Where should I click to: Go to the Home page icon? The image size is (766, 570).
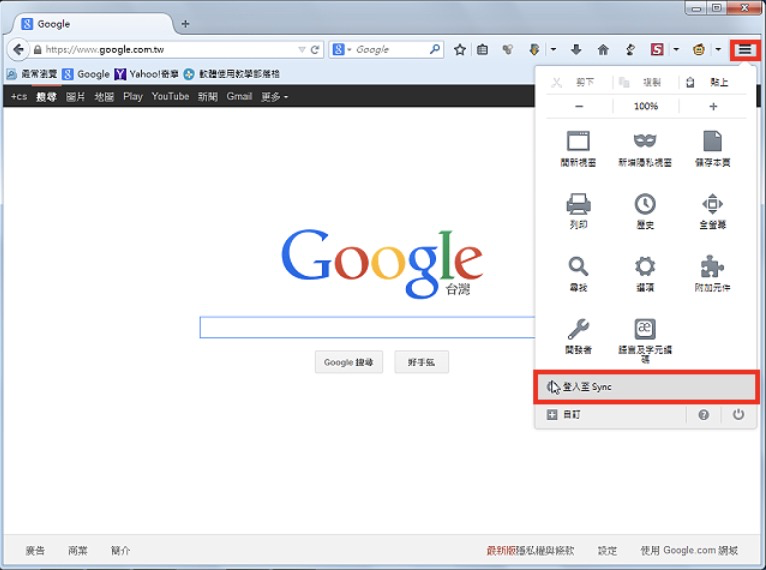[603, 49]
